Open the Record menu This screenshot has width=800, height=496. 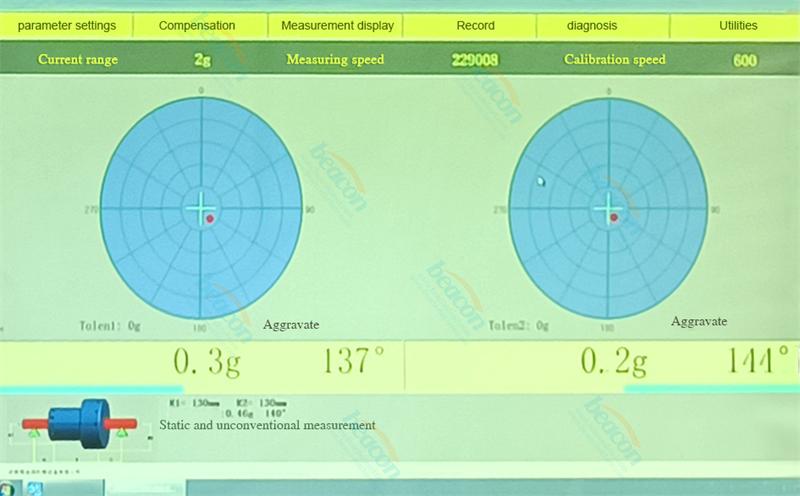click(475, 25)
